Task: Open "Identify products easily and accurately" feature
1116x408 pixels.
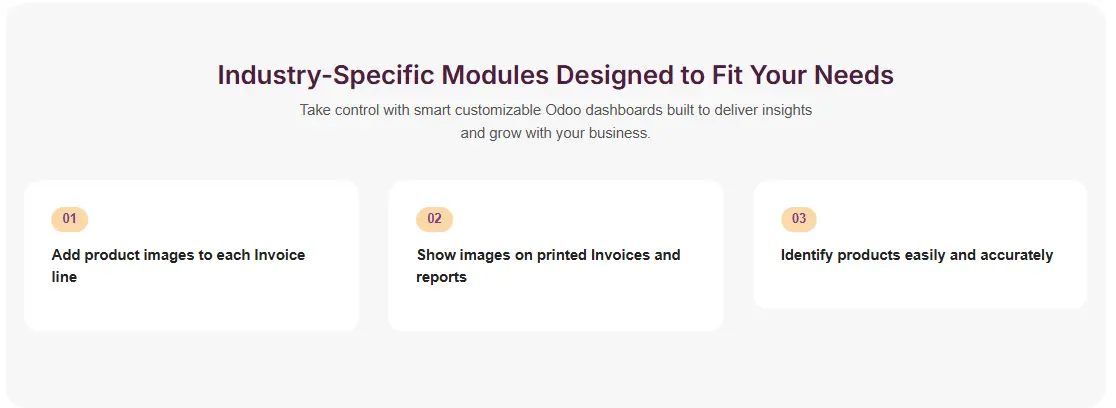Action: 916,255
